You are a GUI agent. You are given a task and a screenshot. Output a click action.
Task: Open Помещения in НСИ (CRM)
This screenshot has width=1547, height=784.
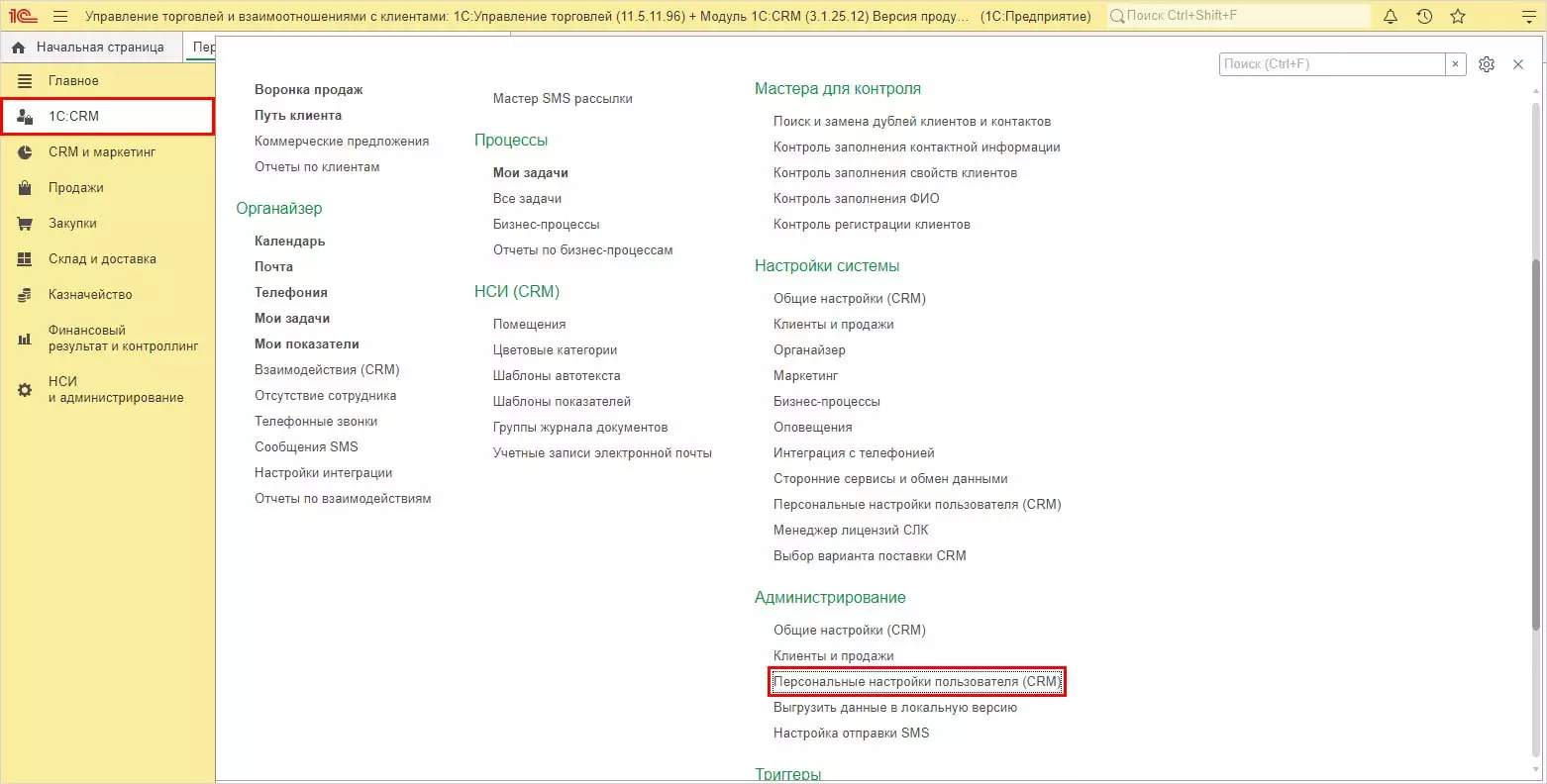pos(530,325)
